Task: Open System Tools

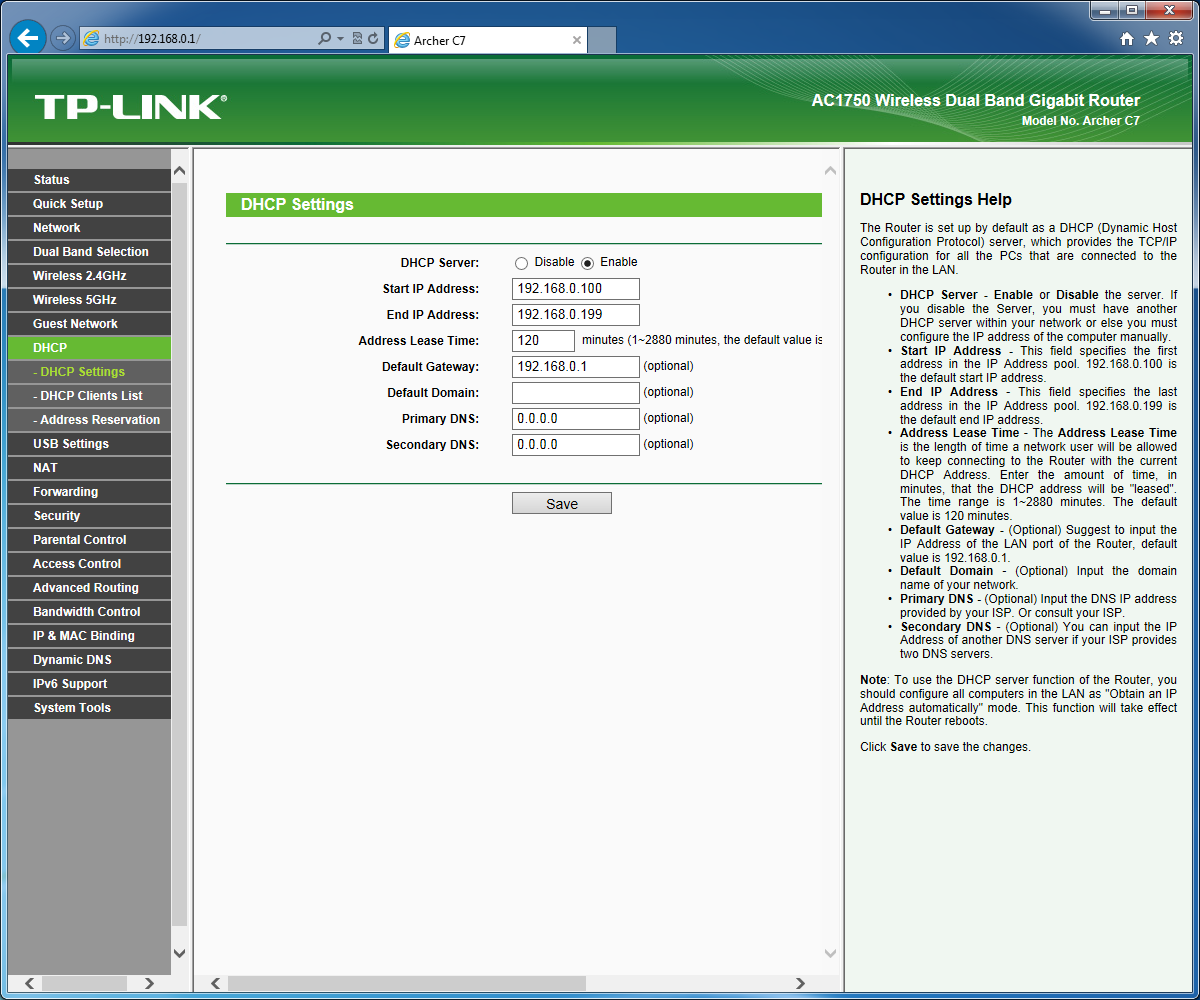Action: (89, 708)
